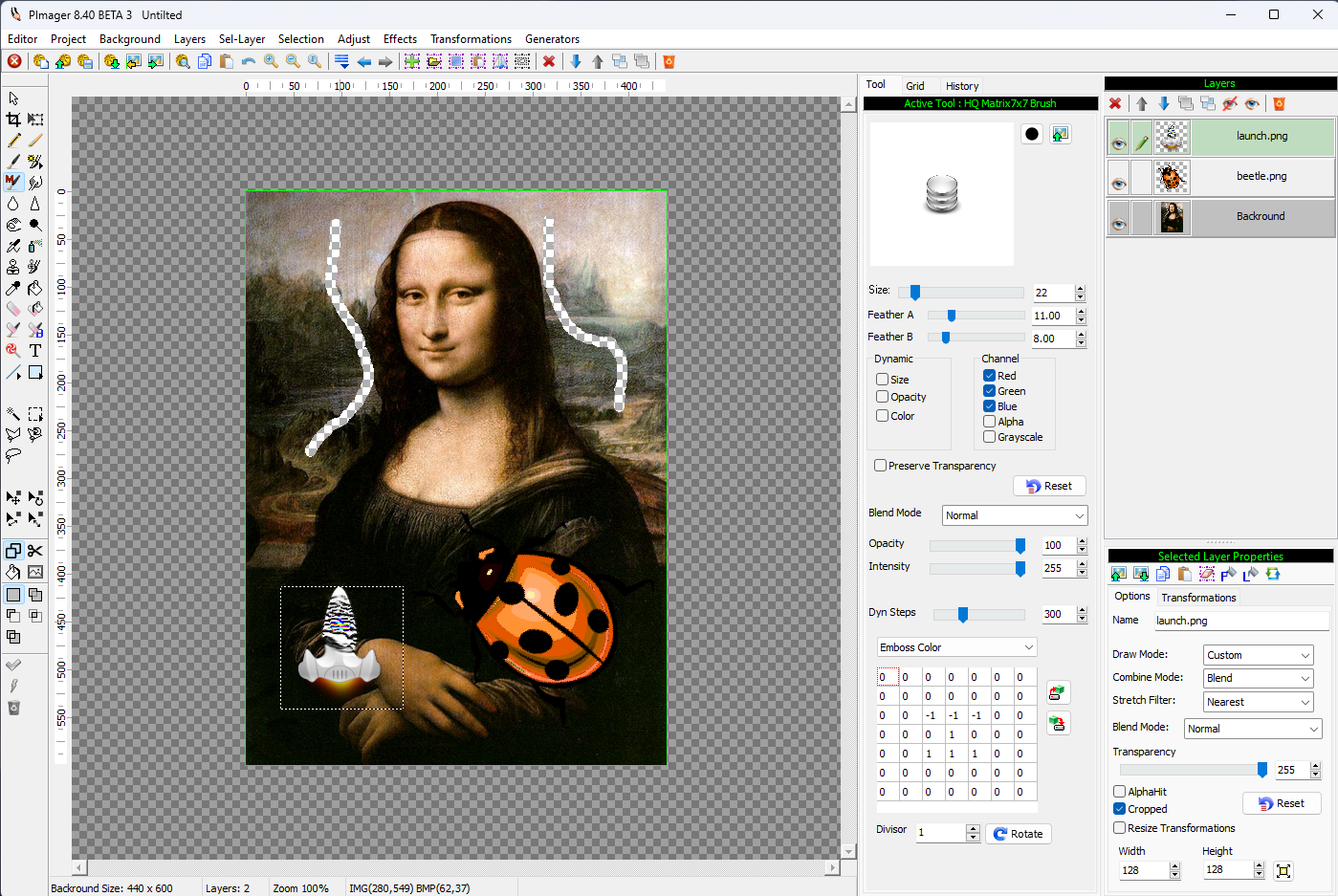Screen dimensions: 1338x896
Task: Increase the Divisor spinner value
Action: pyautogui.click(x=973, y=829)
